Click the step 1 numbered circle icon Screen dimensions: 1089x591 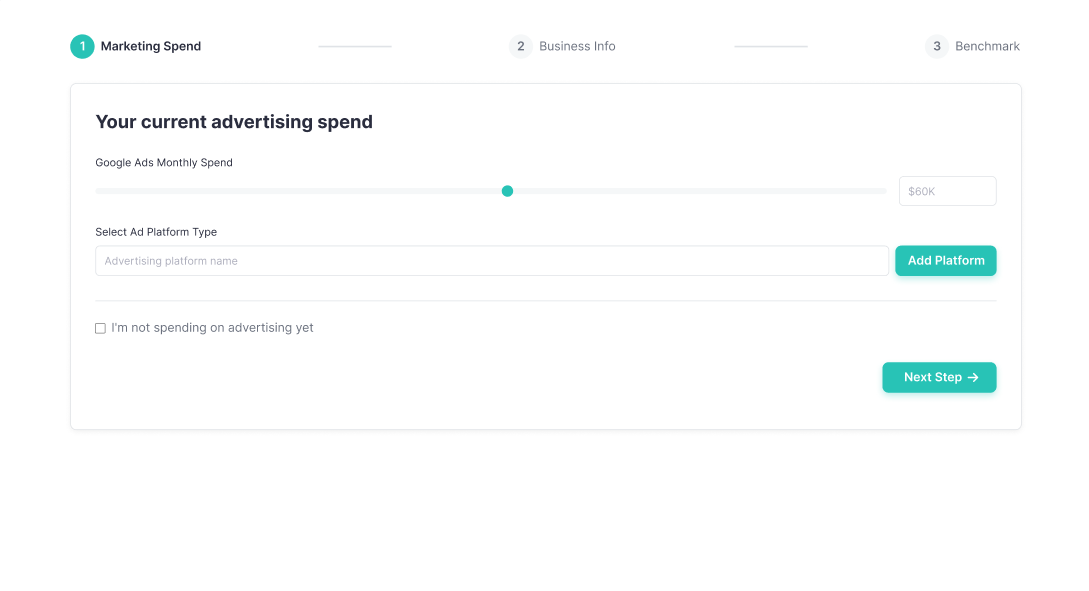[x=82, y=46]
